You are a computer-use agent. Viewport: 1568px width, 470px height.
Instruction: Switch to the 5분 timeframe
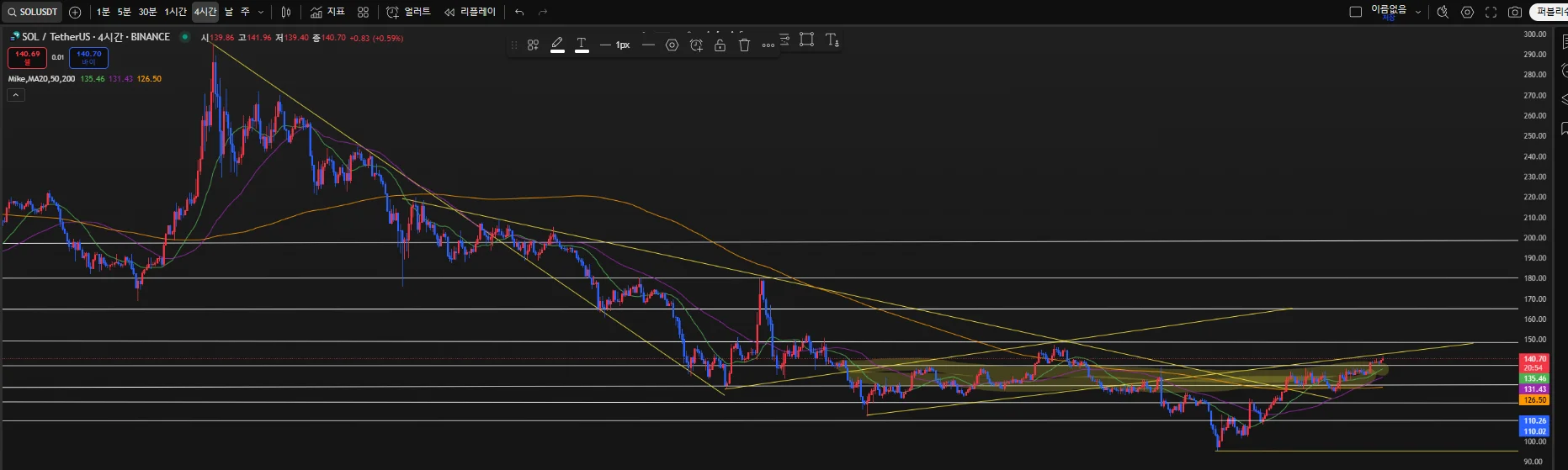(x=124, y=12)
